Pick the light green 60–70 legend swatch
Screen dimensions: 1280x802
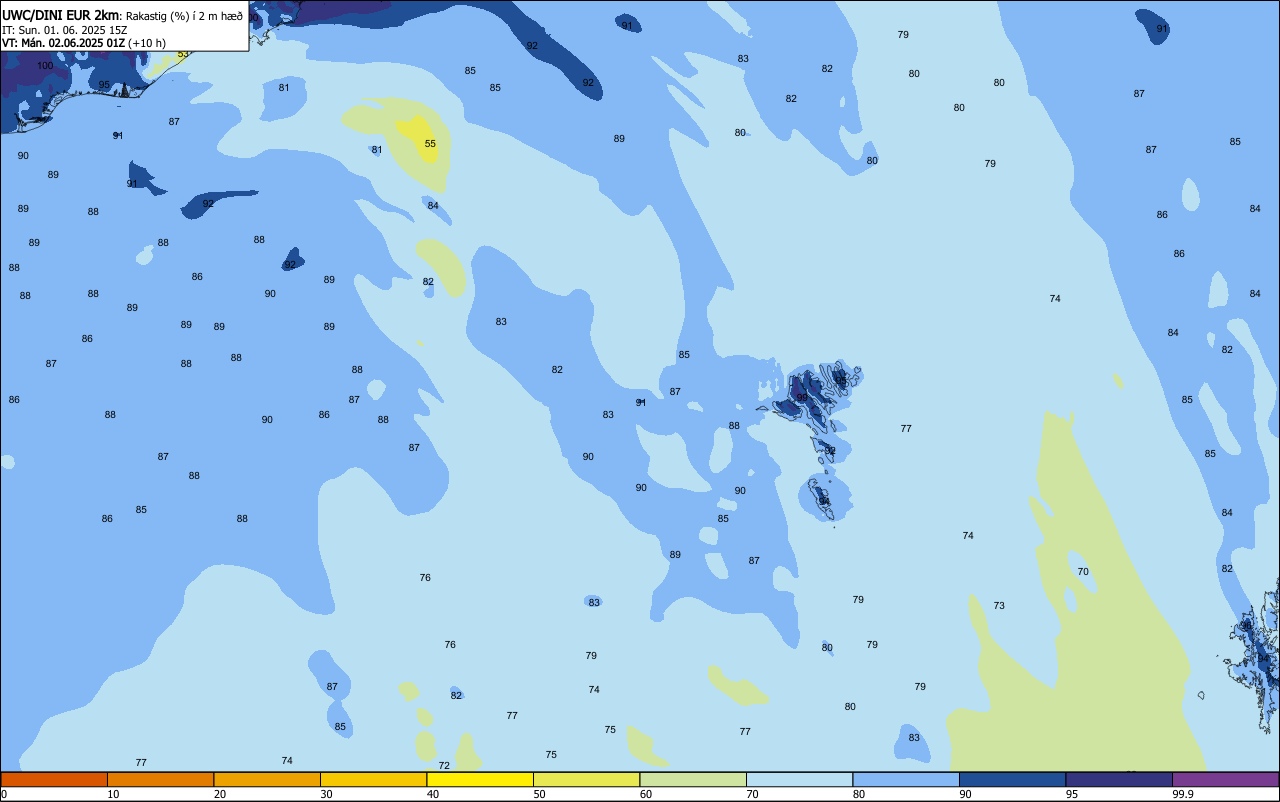(x=693, y=779)
